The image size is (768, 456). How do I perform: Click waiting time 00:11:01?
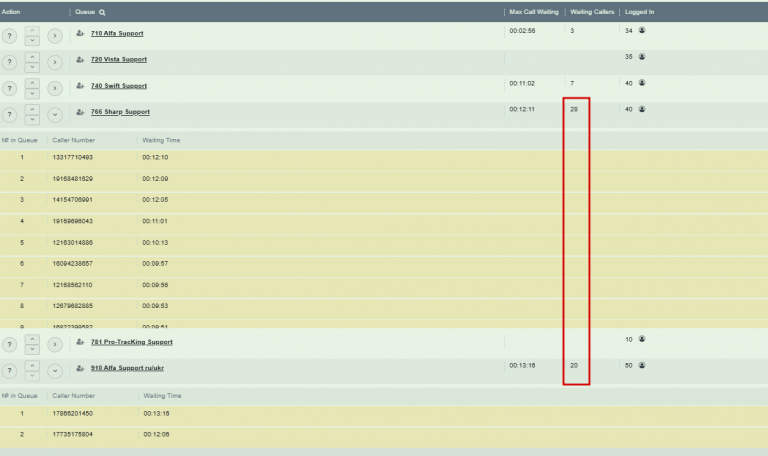pos(155,221)
